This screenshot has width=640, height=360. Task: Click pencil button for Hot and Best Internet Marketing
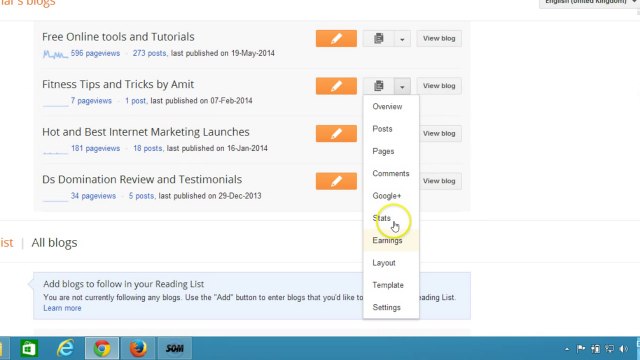click(336, 133)
